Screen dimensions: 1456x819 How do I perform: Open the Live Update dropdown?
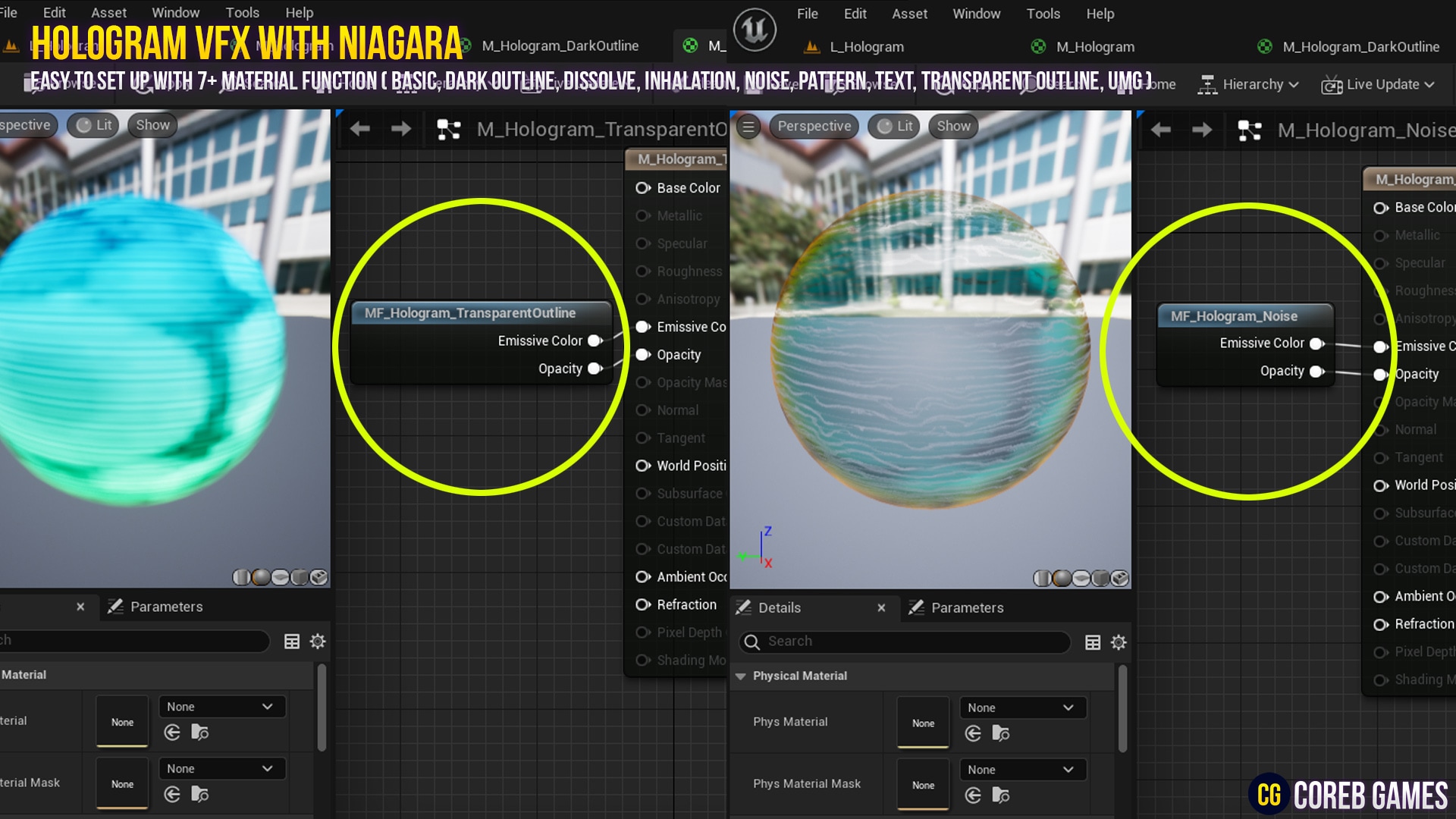[x=1378, y=85]
